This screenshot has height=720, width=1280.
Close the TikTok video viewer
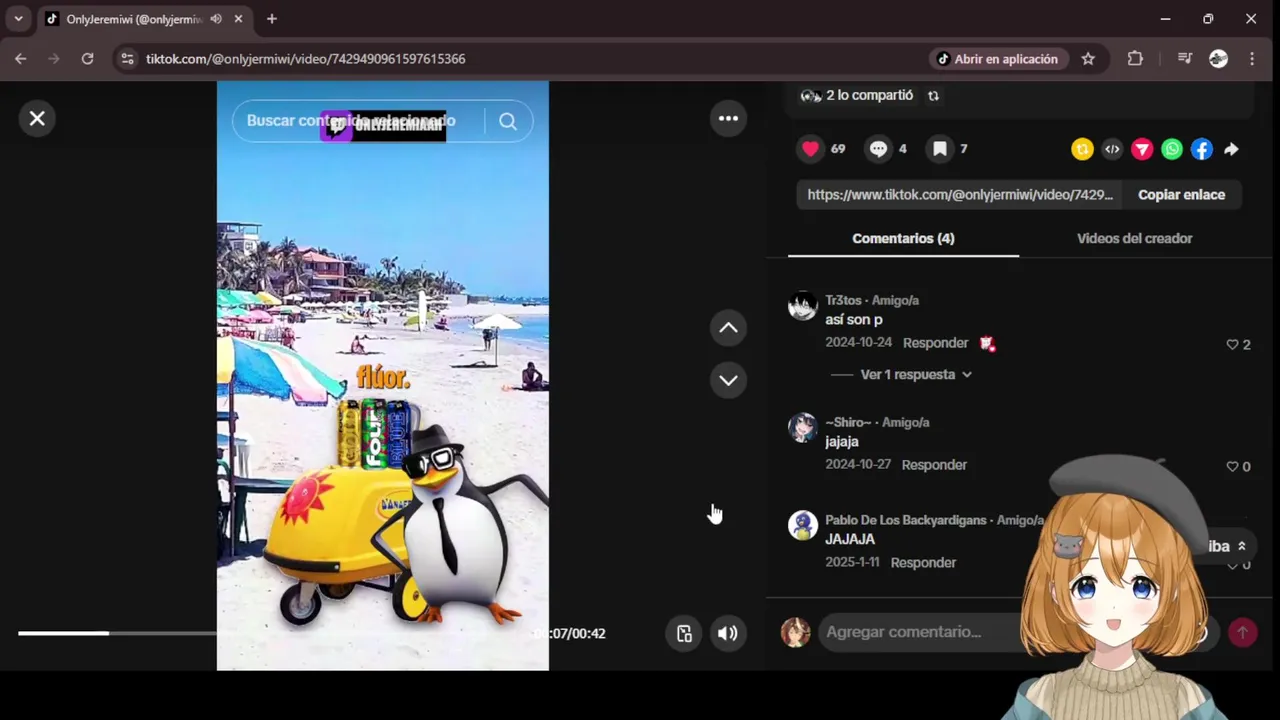point(37,119)
